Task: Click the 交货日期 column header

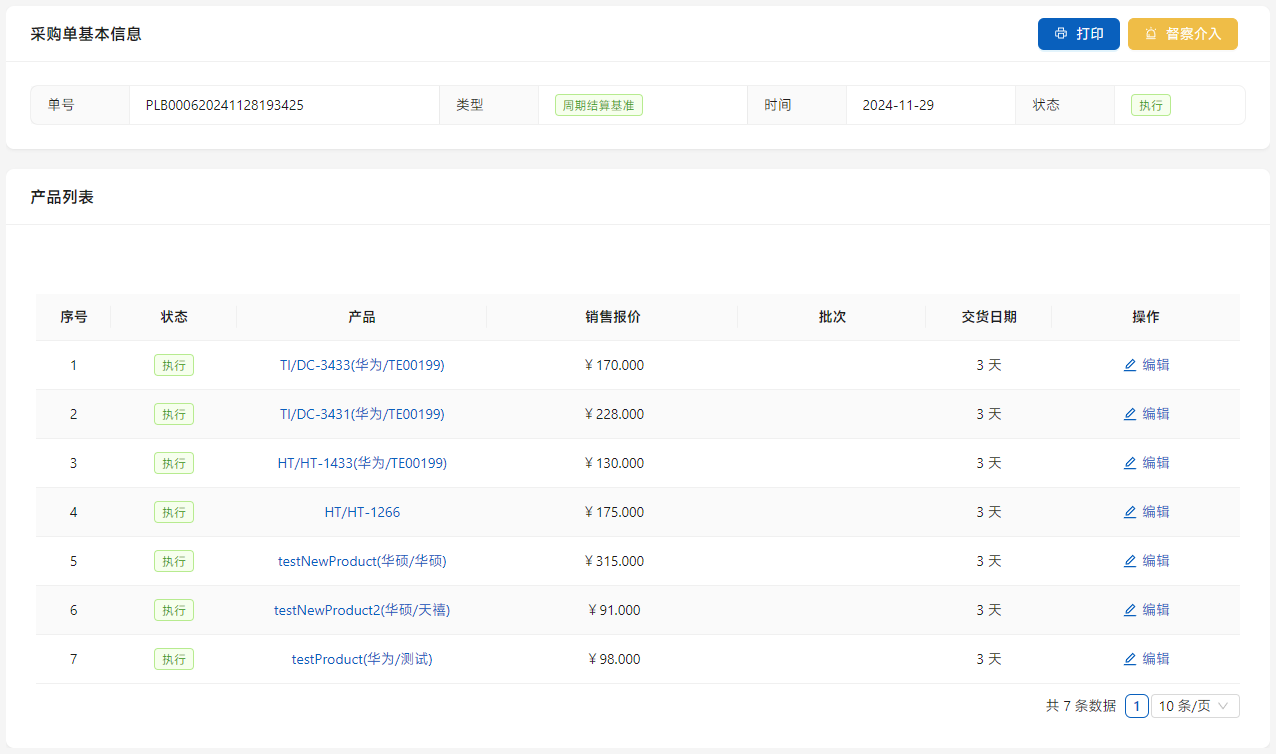Action: (988, 317)
